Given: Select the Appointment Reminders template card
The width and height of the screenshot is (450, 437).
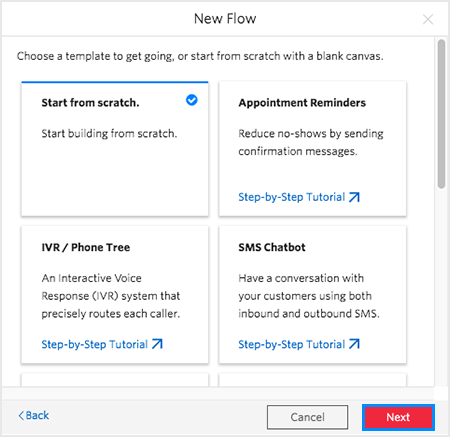Looking at the screenshot, I should click(313, 149).
